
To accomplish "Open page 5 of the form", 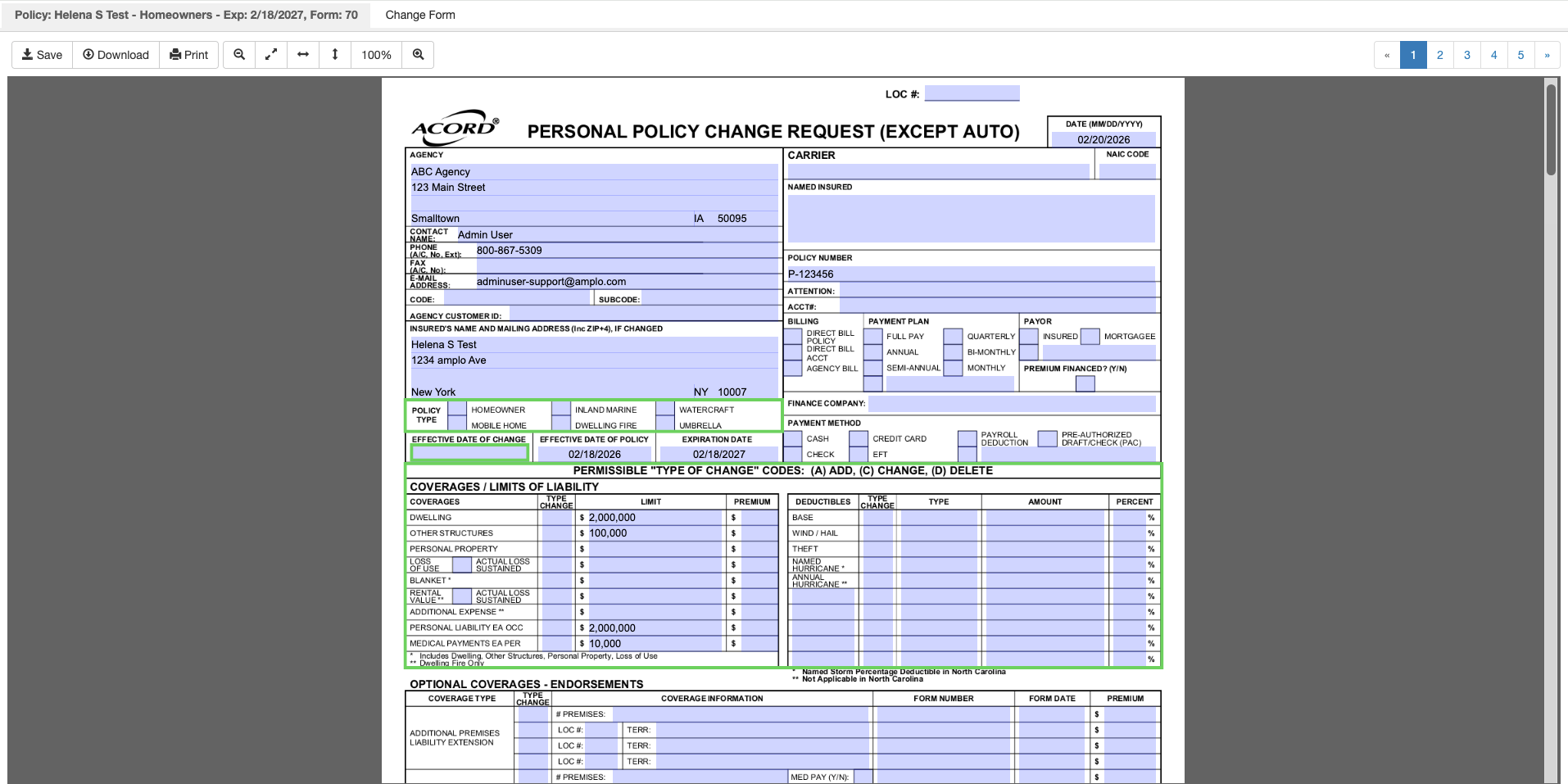I will click(x=1521, y=55).
